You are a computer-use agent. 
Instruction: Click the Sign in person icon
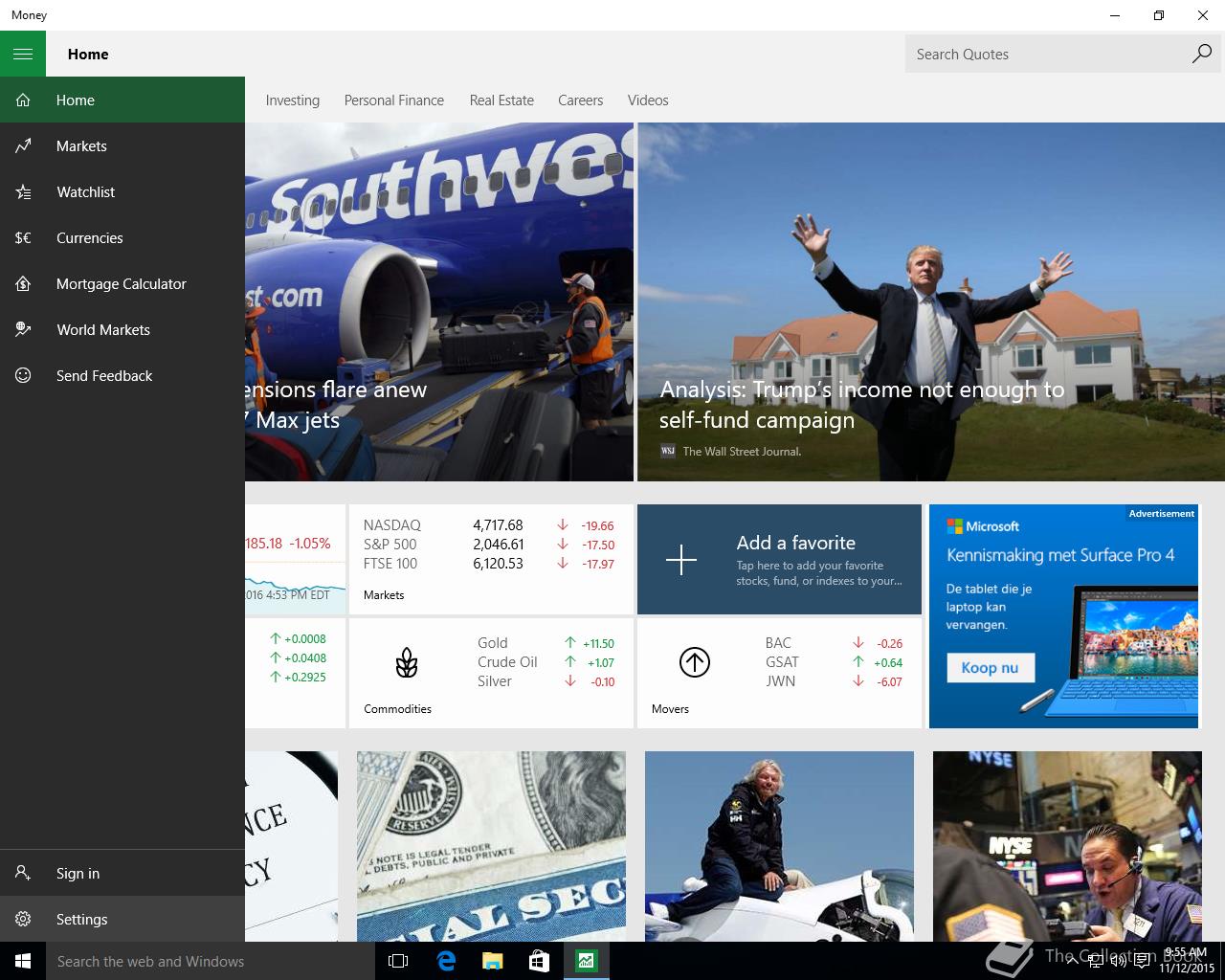23,873
